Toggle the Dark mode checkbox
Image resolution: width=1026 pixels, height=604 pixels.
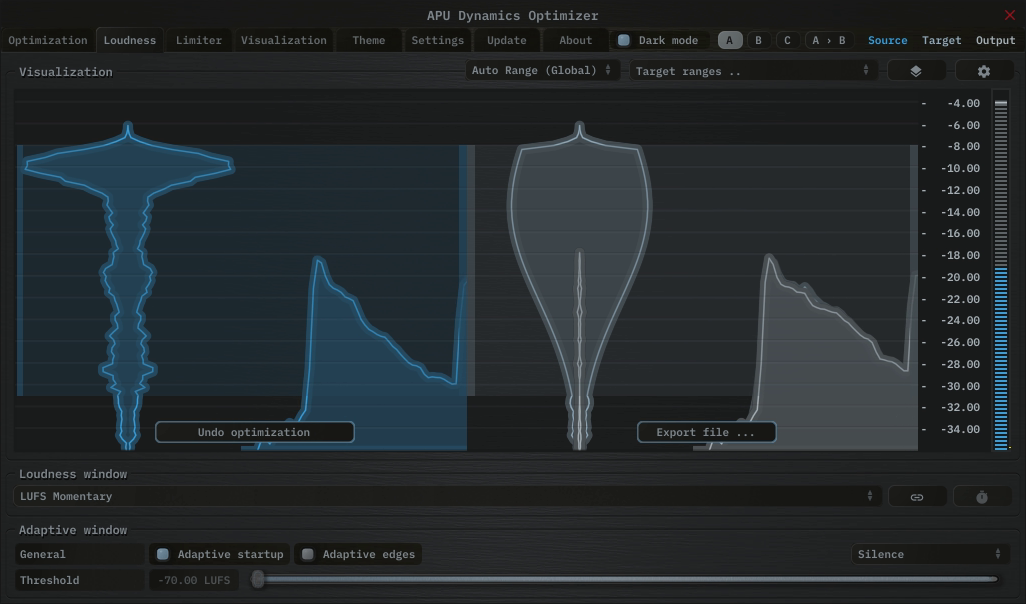point(624,41)
